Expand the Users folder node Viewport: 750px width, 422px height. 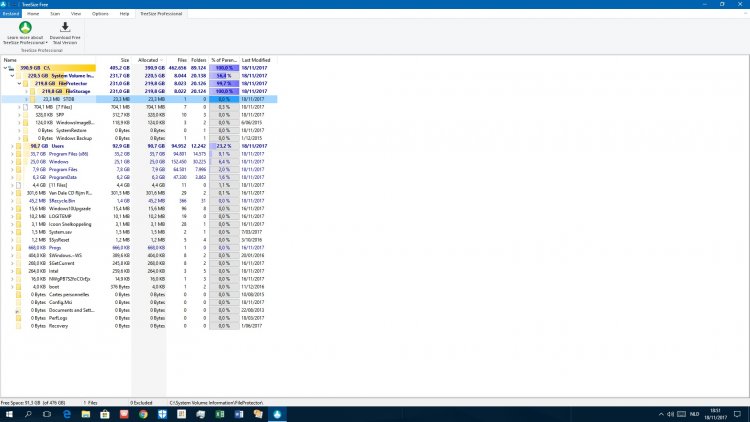tap(12, 145)
